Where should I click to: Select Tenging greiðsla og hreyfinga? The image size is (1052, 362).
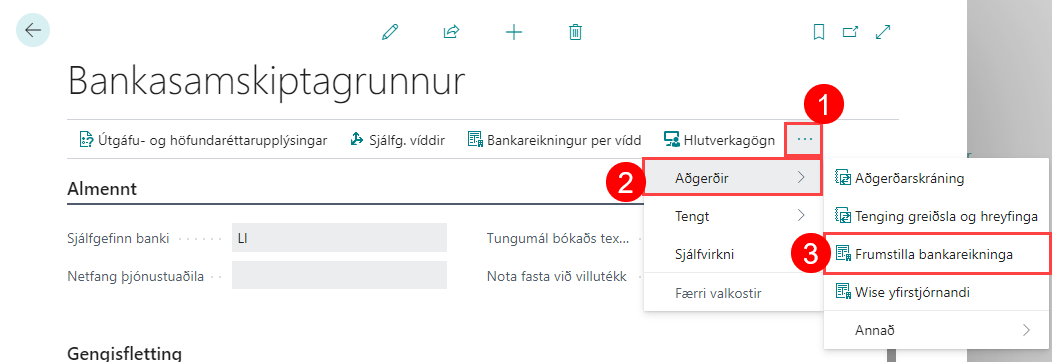click(936, 216)
